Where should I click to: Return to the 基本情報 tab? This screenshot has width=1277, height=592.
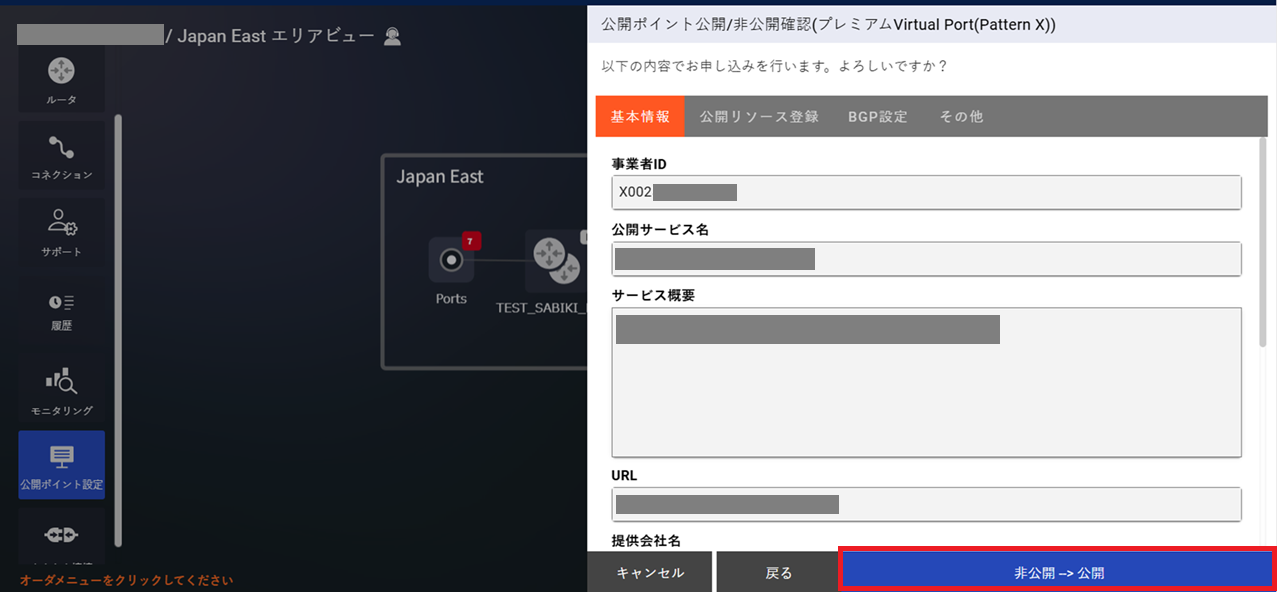click(640, 116)
